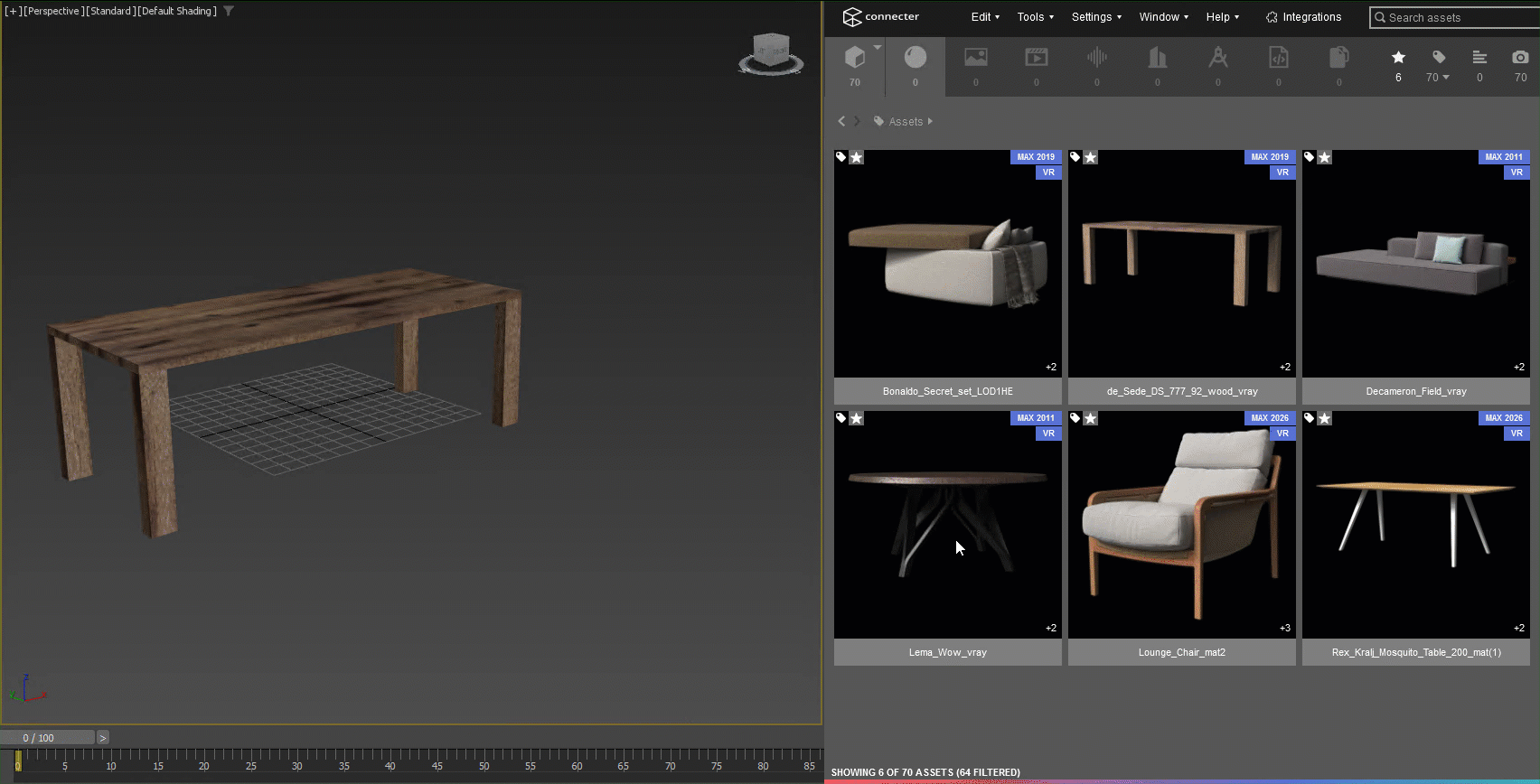Image resolution: width=1540 pixels, height=784 pixels.
Task: Open the Other files document category
Action: (1339, 58)
